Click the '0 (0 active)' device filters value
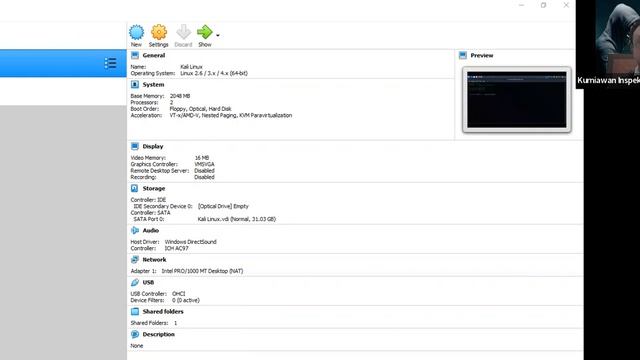 [x=186, y=300]
